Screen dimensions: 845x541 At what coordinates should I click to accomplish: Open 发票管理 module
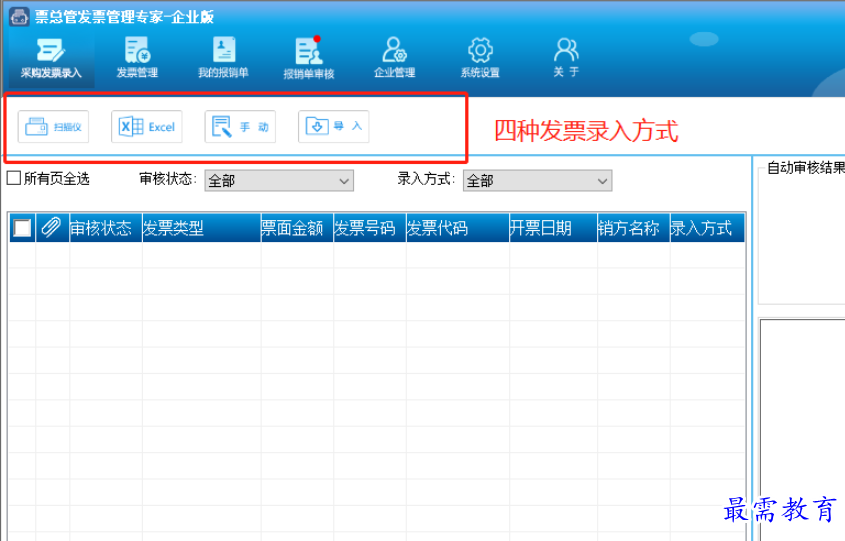pyautogui.click(x=137, y=59)
